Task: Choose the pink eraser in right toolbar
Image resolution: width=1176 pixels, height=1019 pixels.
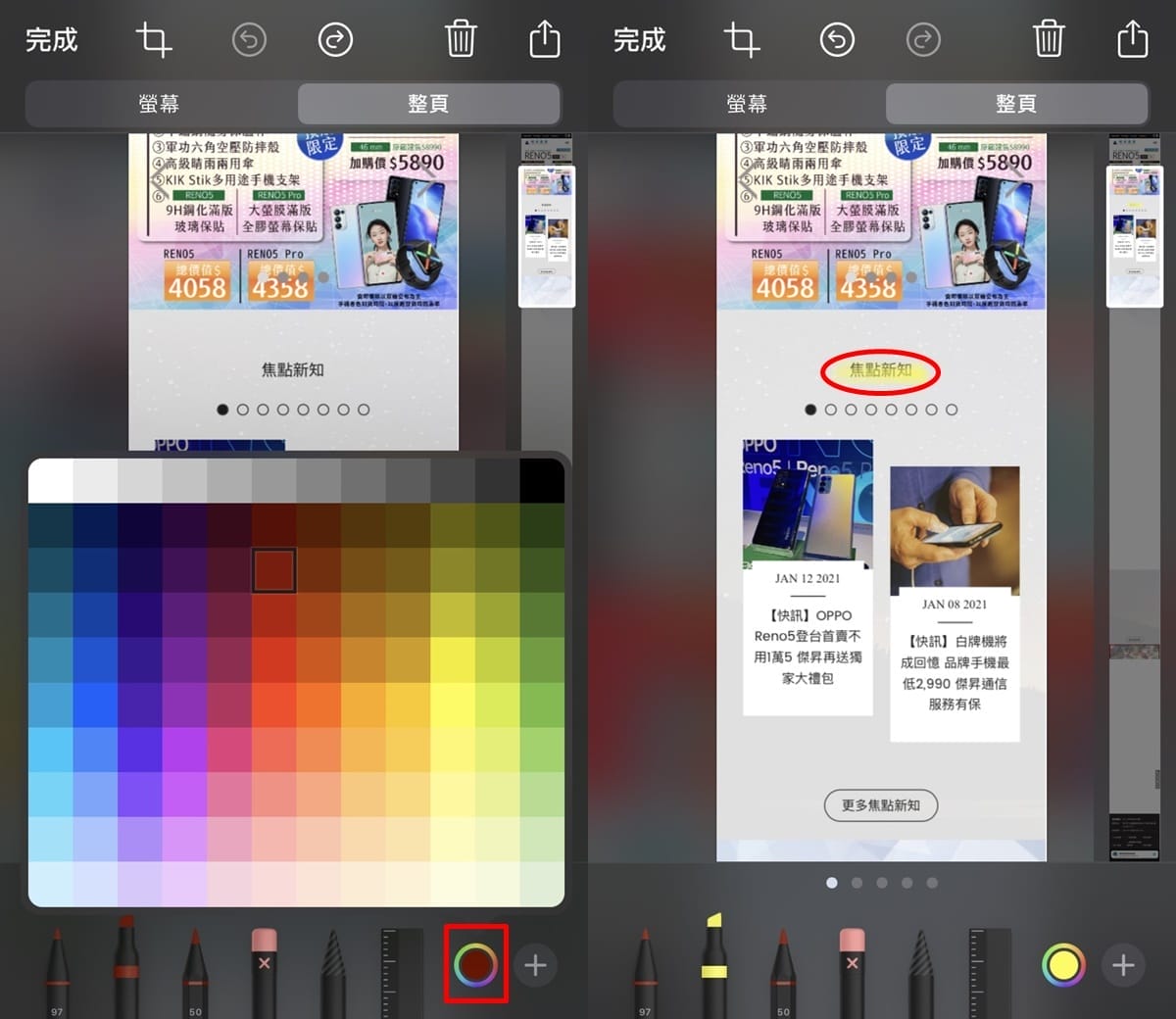Action: [x=853, y=970]
